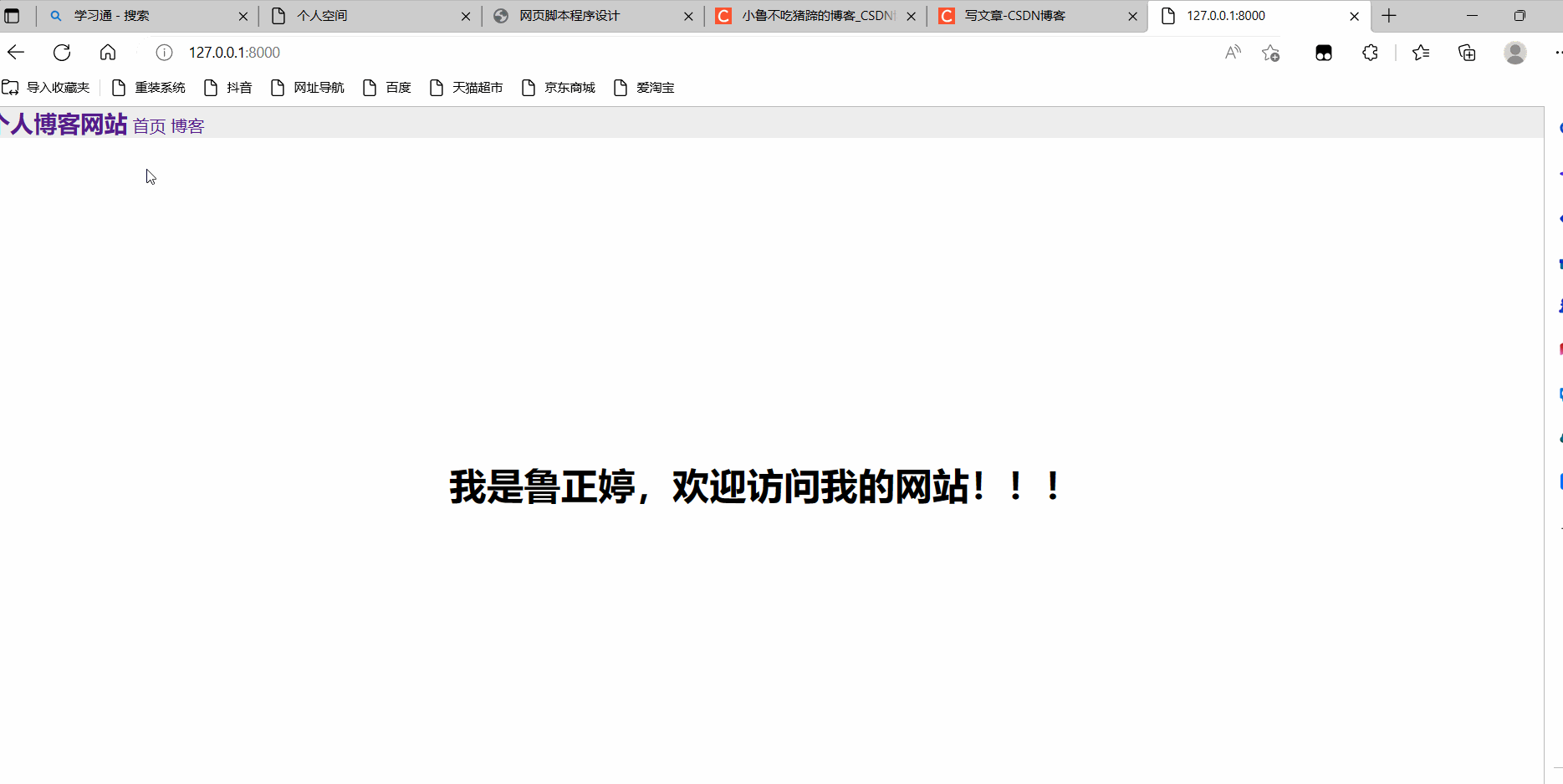Switch to the 网页脚本程序设计 tab

[x=593, y=16]
